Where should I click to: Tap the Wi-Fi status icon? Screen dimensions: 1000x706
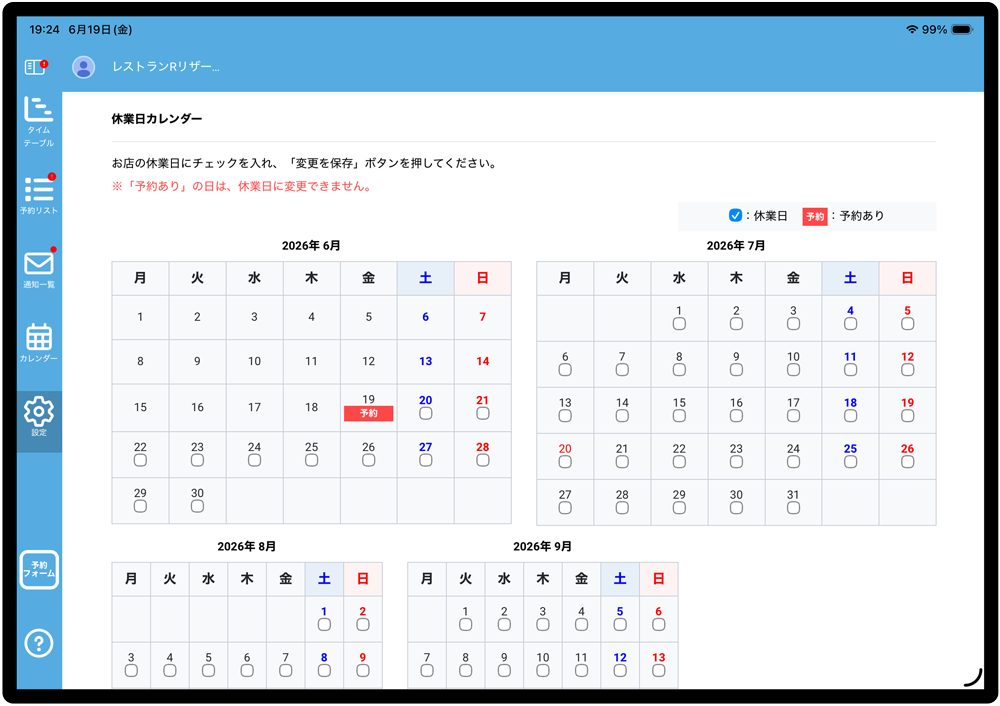coord(912,29)
